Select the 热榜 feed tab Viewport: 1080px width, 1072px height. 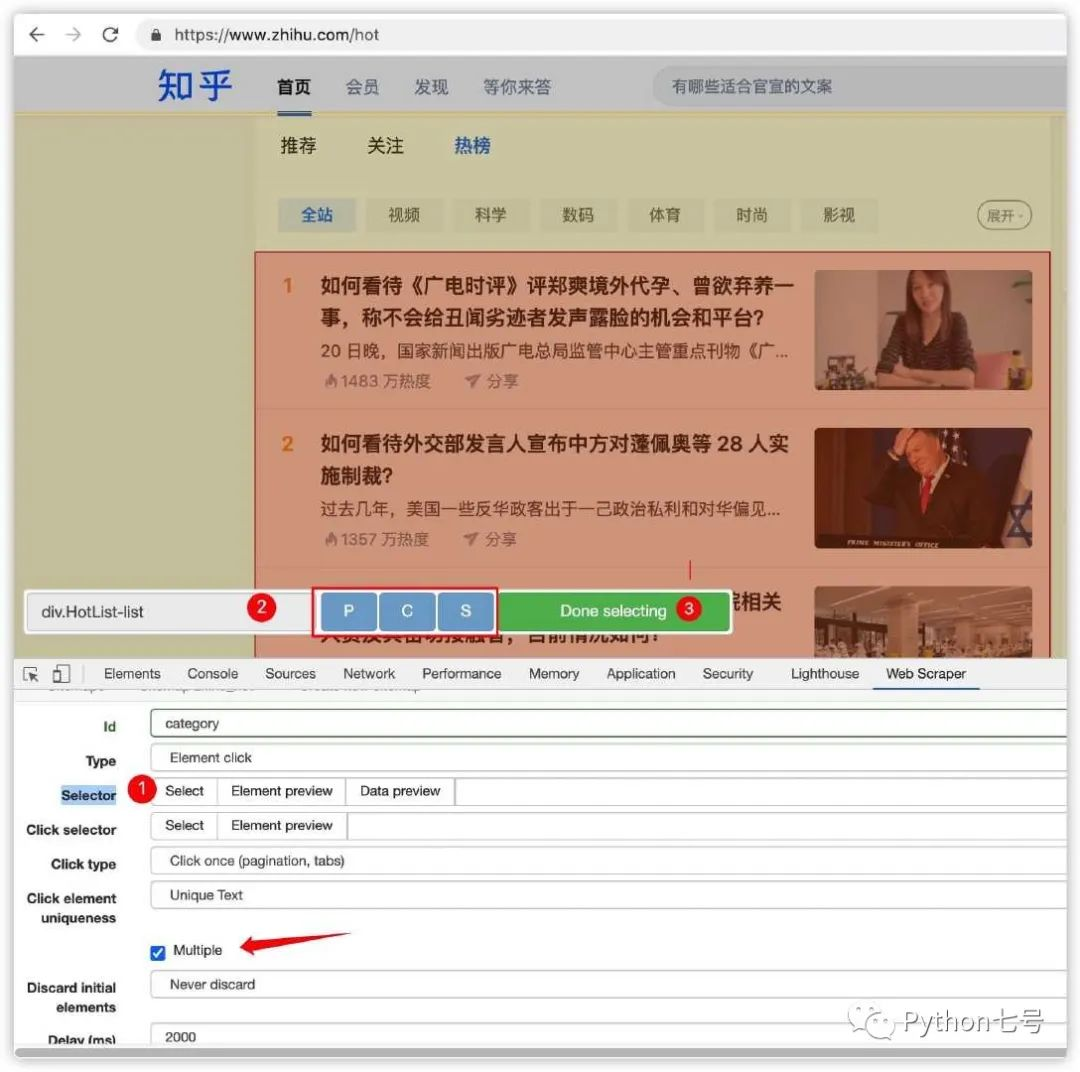click(472, 145)
